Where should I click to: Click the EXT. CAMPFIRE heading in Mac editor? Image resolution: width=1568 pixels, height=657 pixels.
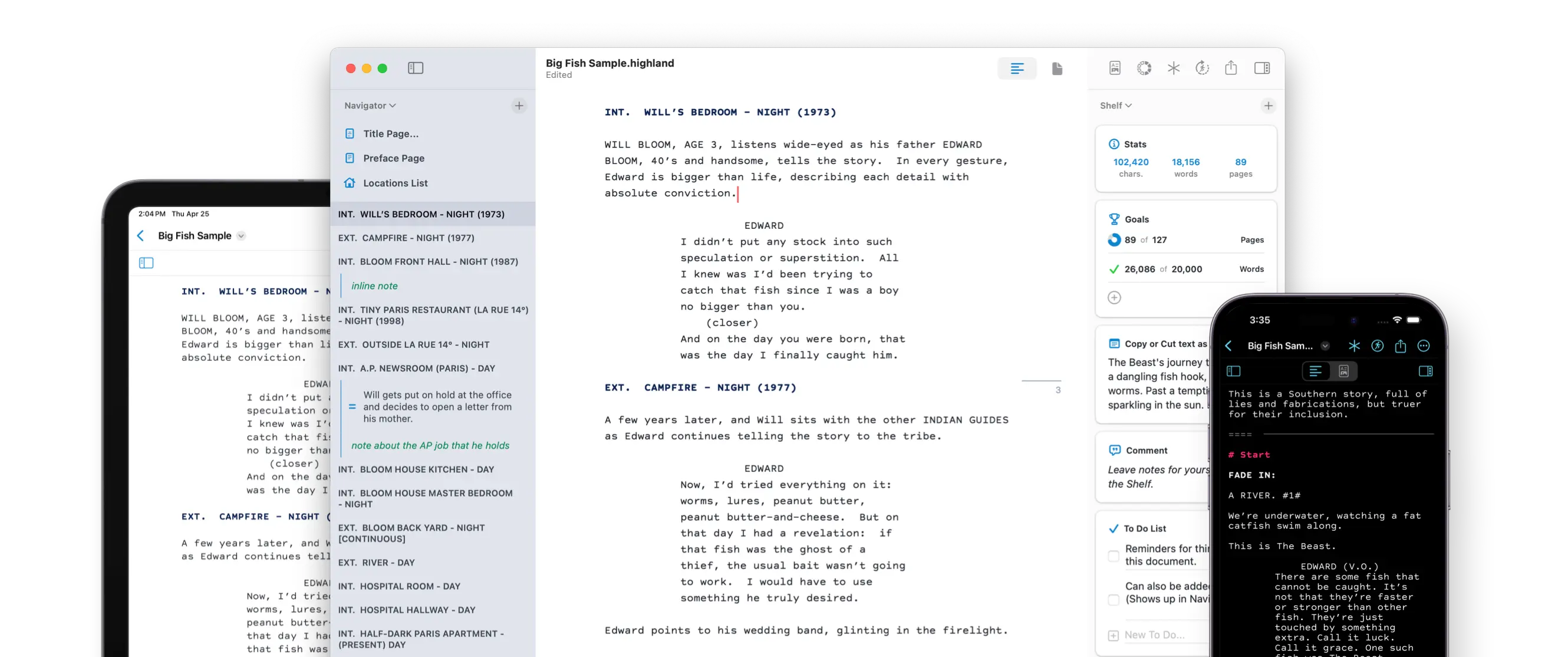[700, 387]
